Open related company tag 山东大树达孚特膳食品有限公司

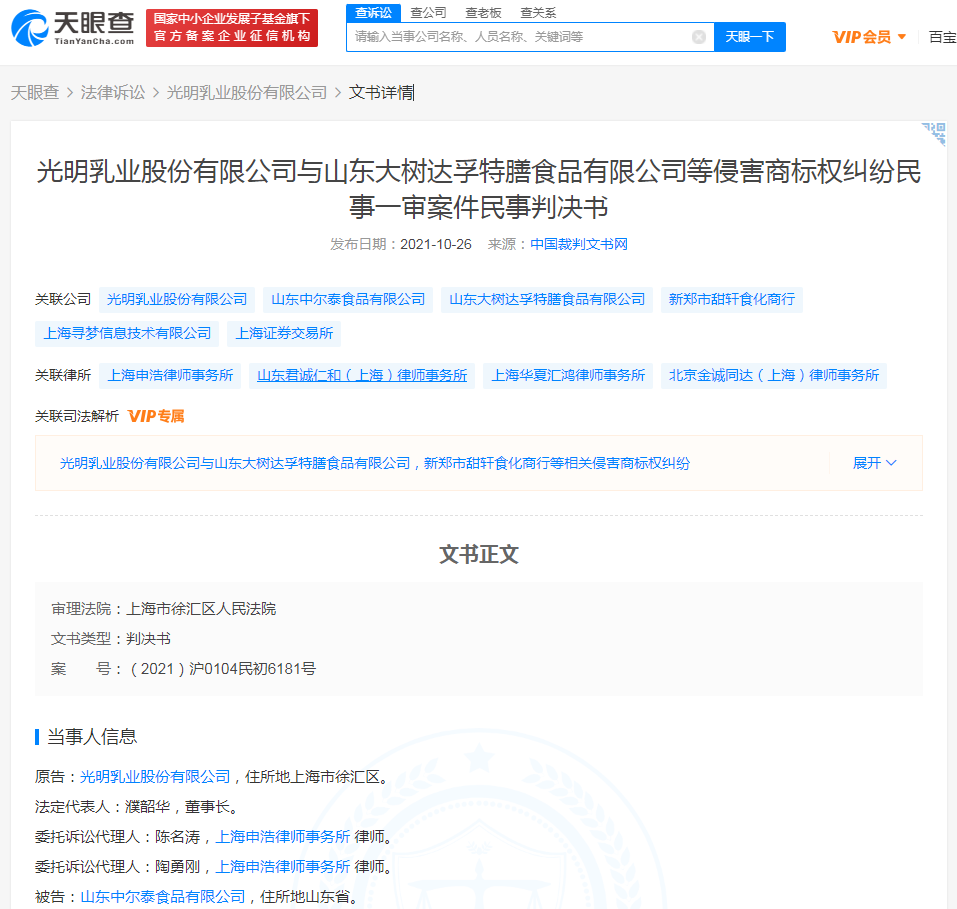547,300
